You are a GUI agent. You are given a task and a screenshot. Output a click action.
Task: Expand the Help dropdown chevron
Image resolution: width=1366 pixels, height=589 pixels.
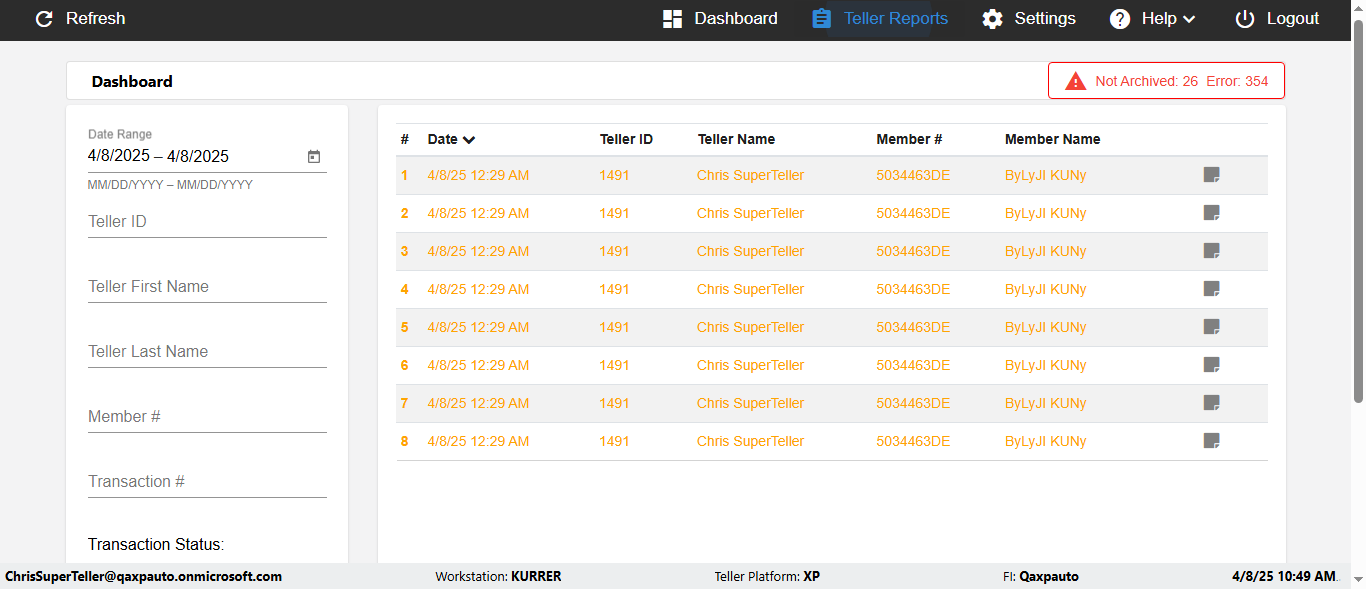pos(1189,19)
